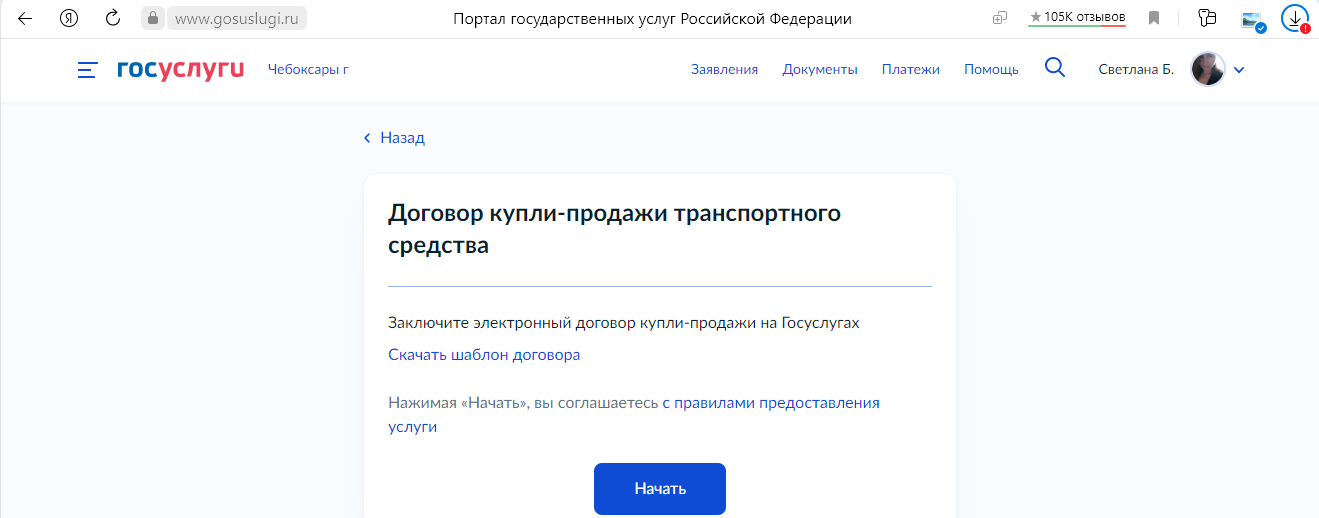Click the image extension icon with checkmark

(x=1252, y=19)
